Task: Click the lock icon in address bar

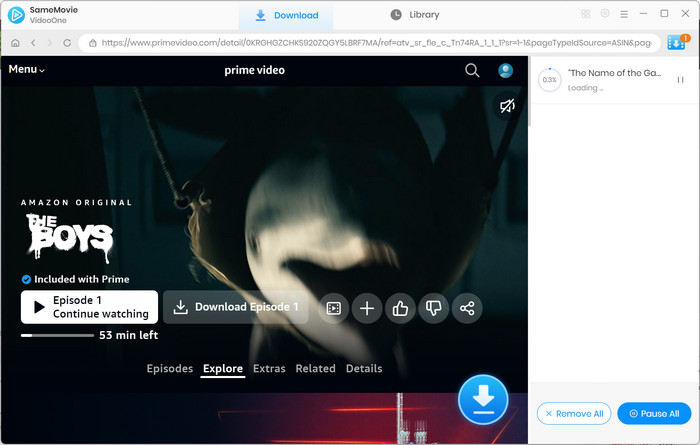Action: pyautogui.click(x=92, y=43)
